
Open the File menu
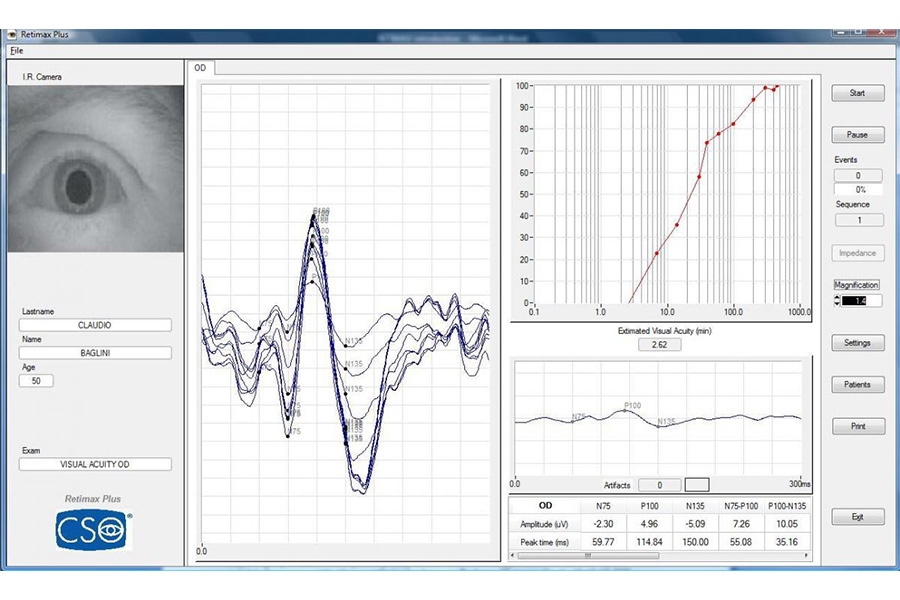point(17,51)
